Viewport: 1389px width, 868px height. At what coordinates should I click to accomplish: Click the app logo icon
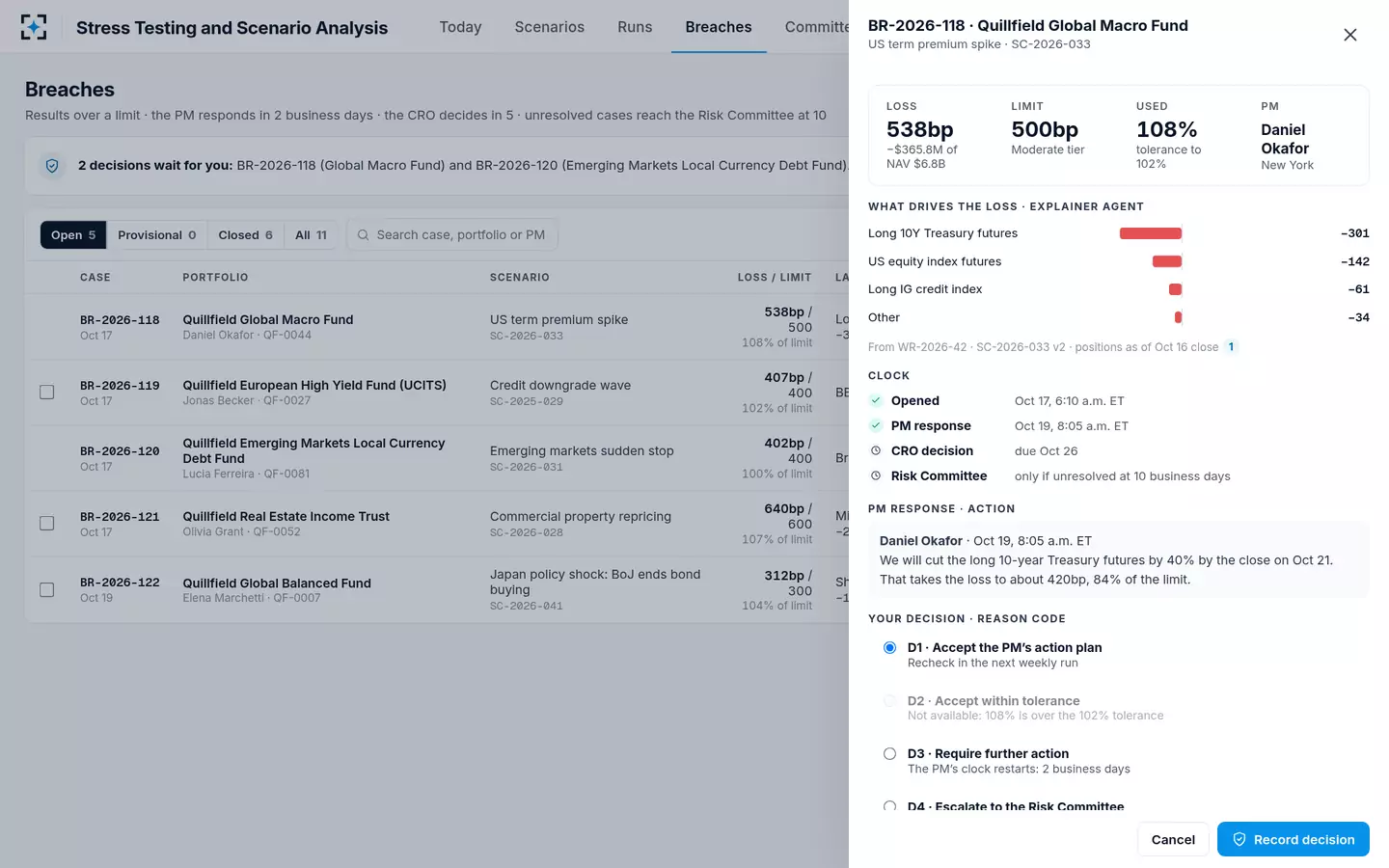34,27
